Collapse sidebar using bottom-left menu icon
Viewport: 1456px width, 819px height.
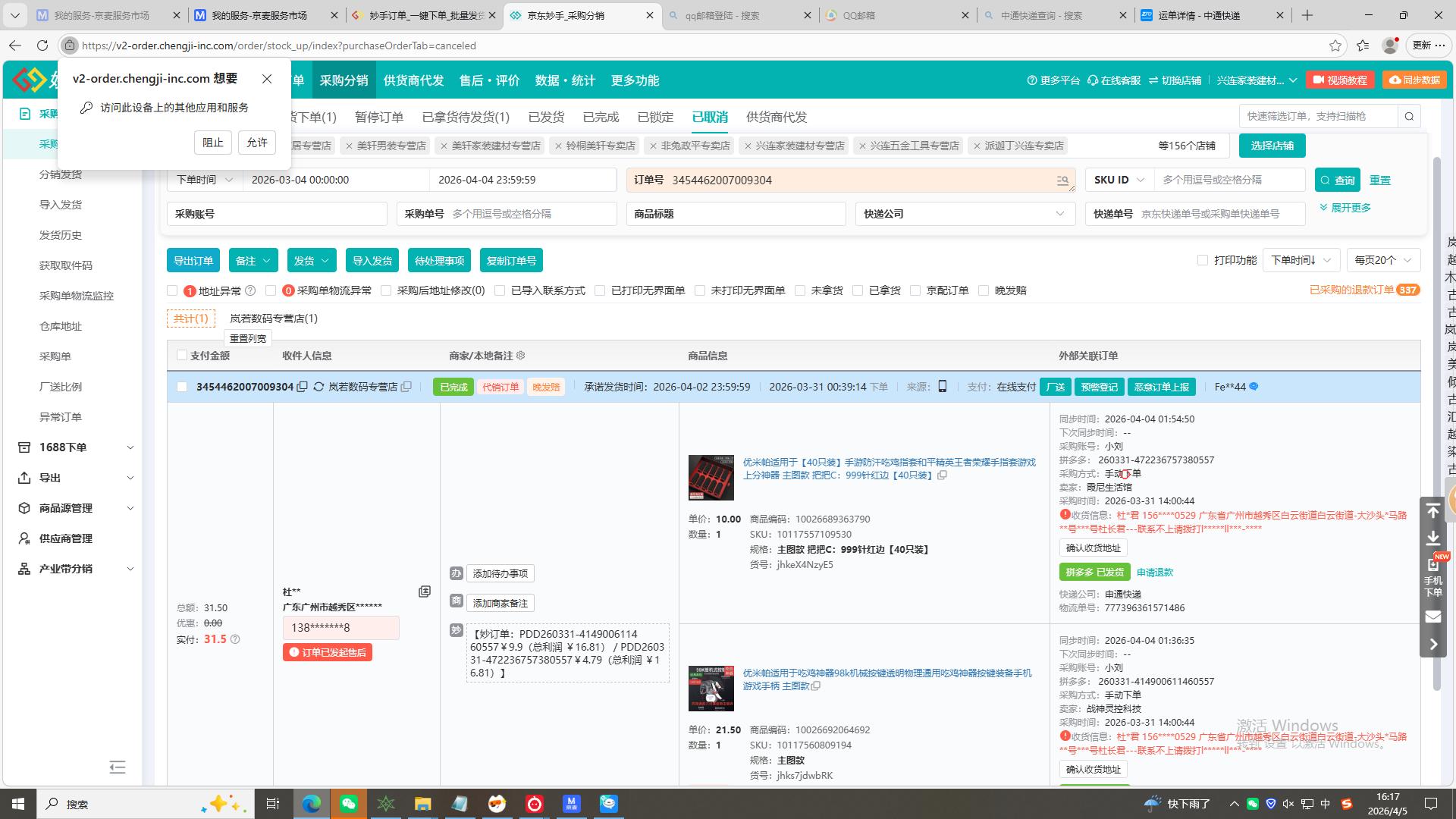[x=117, y=767]
